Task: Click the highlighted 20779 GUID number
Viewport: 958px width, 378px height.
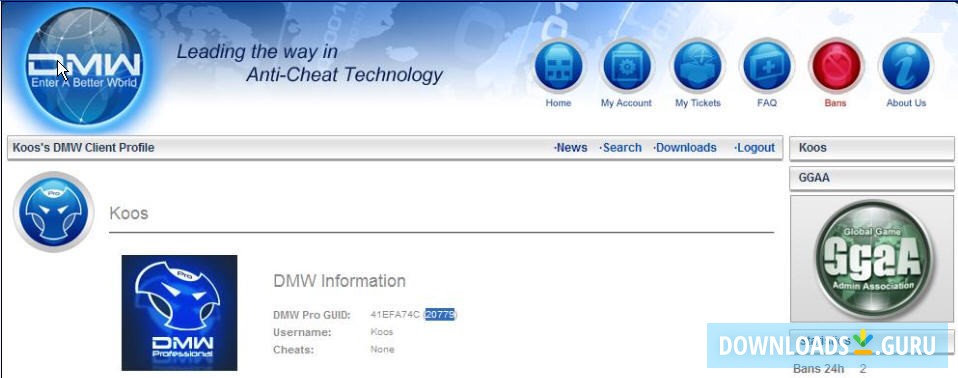Action: coord(441,314)
